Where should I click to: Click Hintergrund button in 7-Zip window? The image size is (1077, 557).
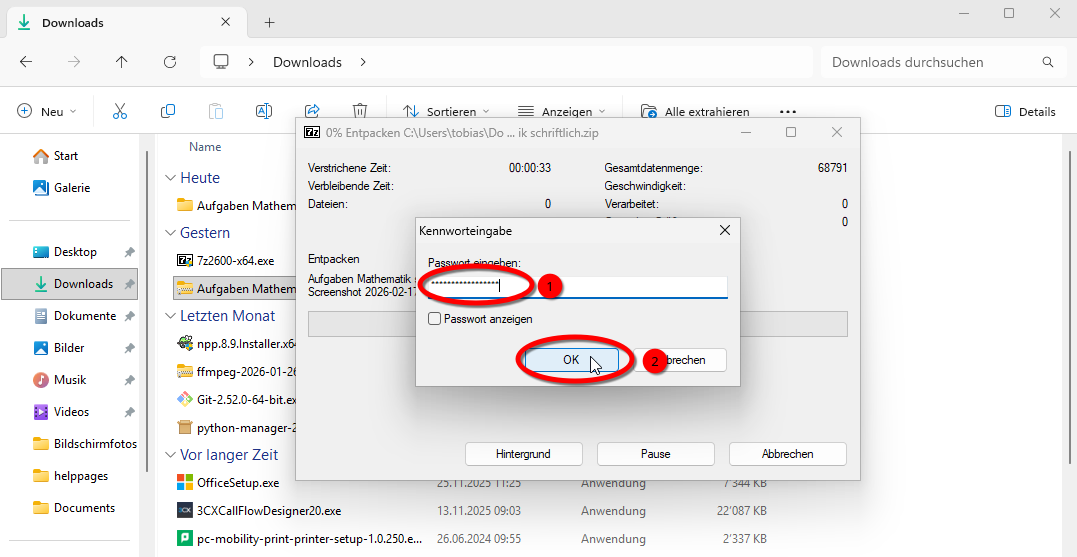(x=523, y=454)
